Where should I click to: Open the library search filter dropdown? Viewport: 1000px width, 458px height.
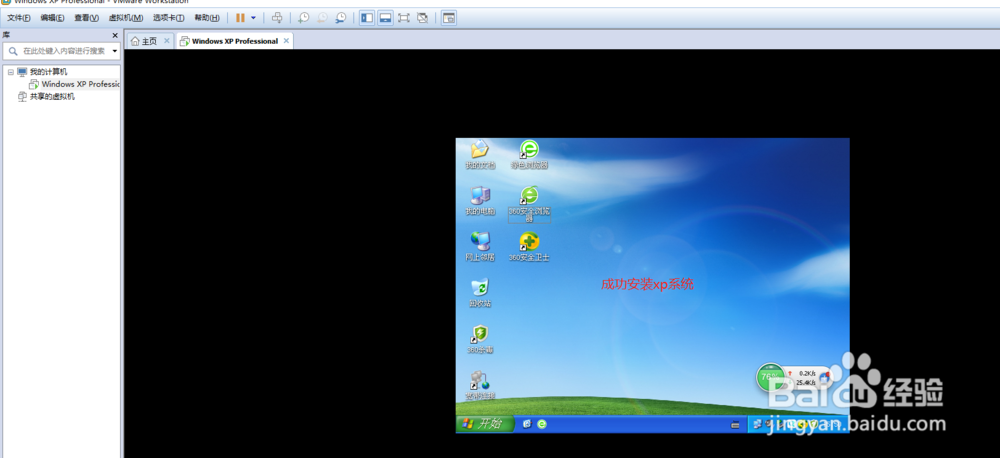click(115, 51)
